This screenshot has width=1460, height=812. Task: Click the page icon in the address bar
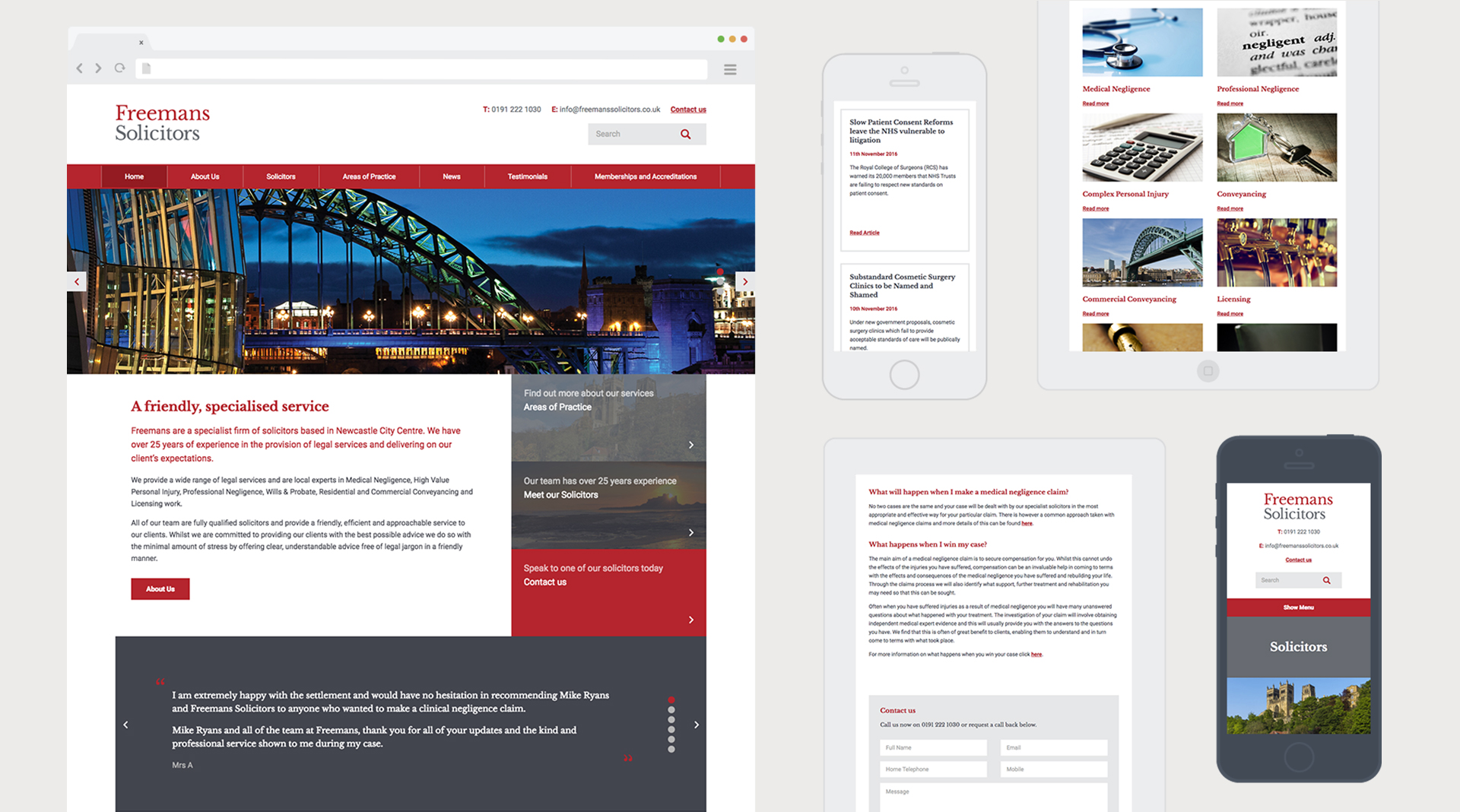[x=147, y=68]
